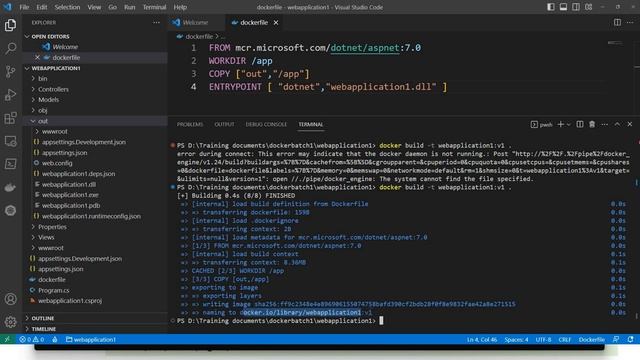Open the Accounts icon

click(11, 299)
